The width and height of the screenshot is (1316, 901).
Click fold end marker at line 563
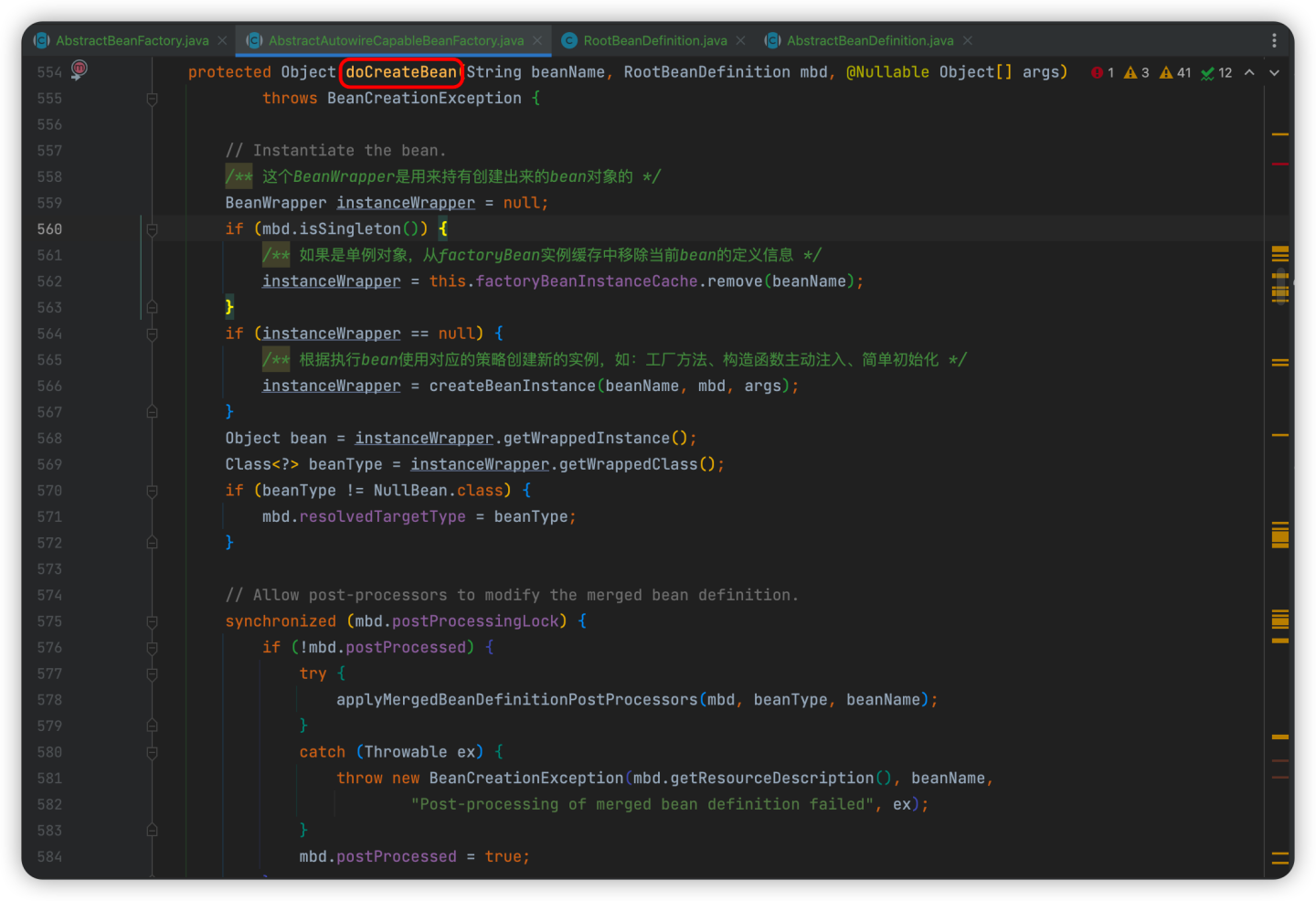[153, 308]
